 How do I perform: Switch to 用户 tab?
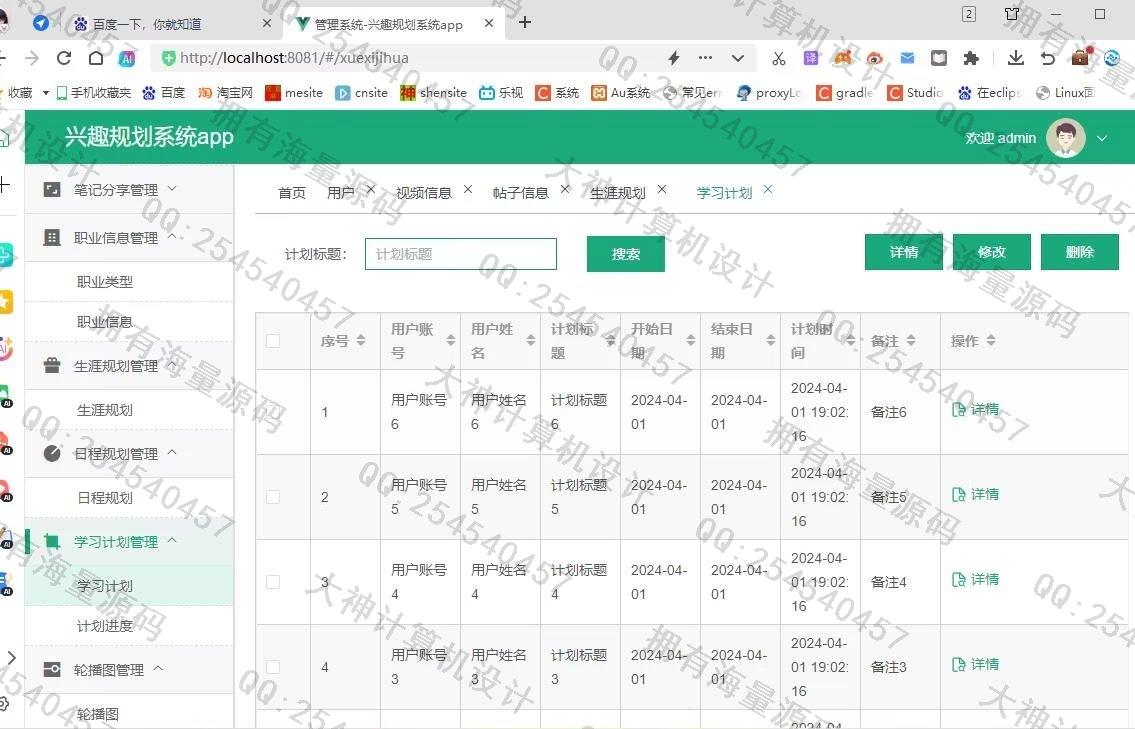pos(340,193)
